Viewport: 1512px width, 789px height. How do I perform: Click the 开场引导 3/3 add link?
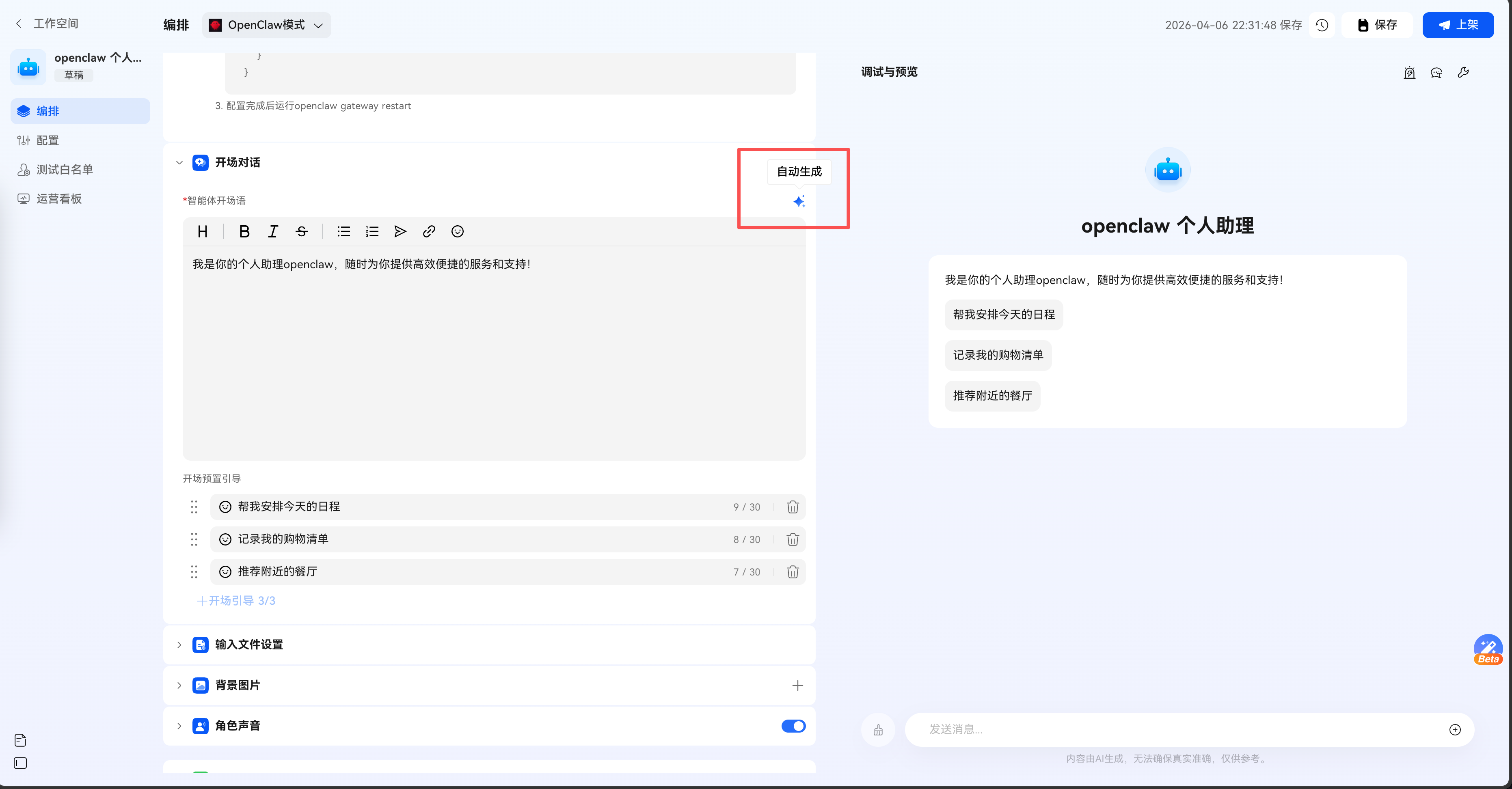(236, 601)
